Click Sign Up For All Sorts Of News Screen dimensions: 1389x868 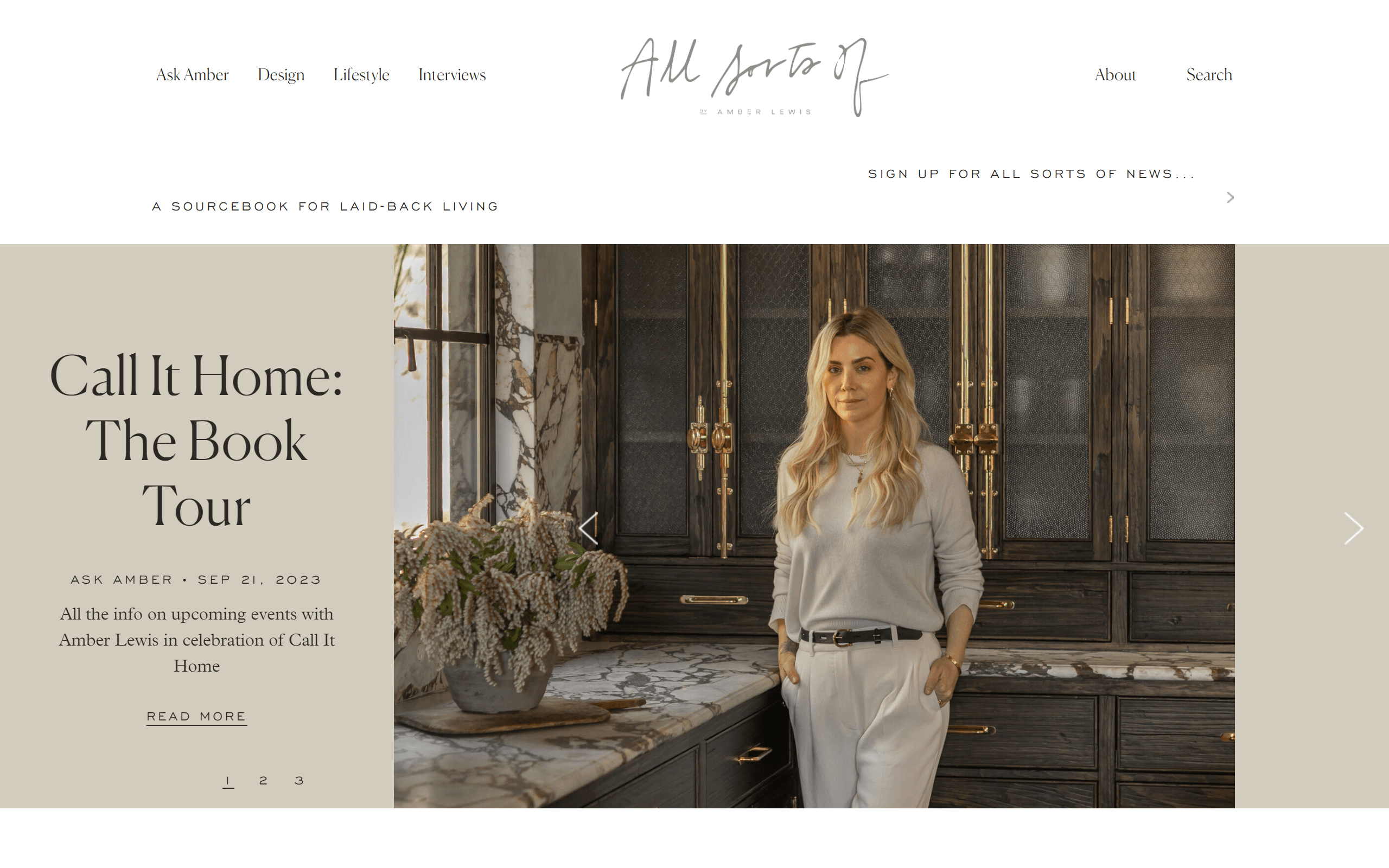click(x=1031, y=174)
